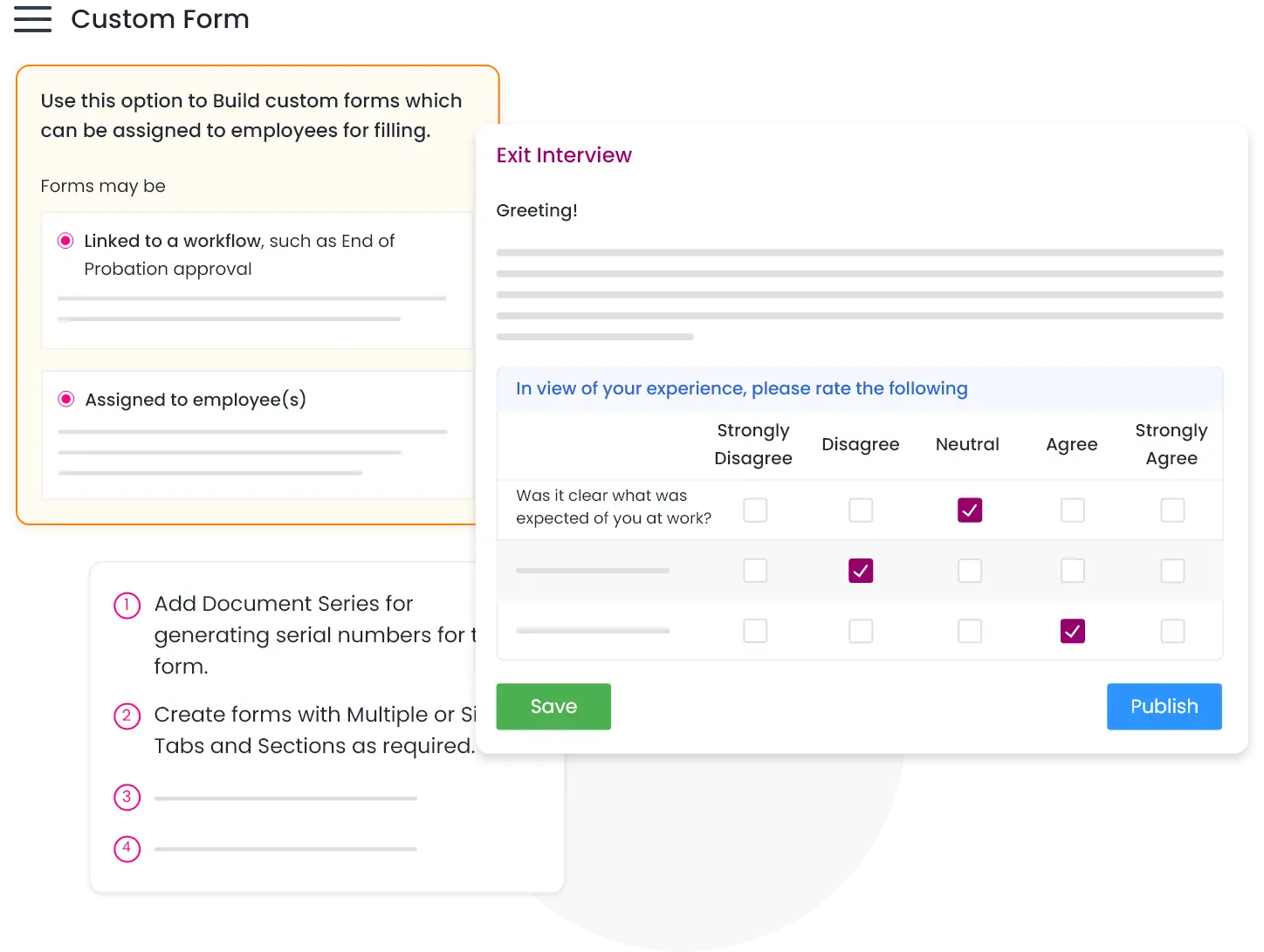The image size is (1264, 952).
Task: Click the step 3 circled number icon
Action: 127,797
